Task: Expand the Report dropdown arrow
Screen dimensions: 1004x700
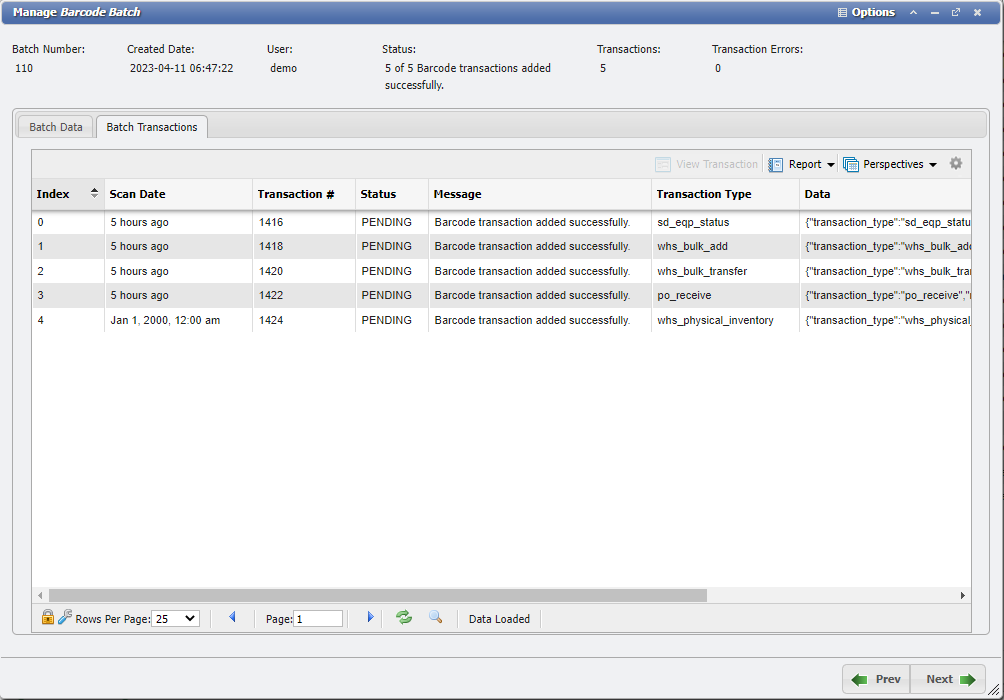Action: (832, 163)
